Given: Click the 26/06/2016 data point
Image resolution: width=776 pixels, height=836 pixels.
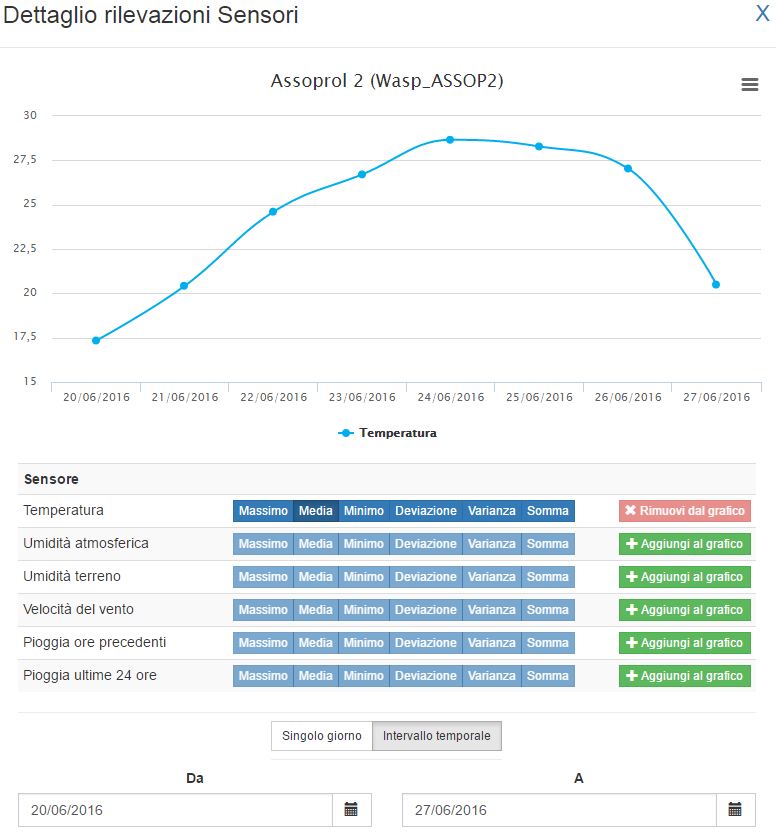Looking at the screenshot, I should (x=628, y=168).
